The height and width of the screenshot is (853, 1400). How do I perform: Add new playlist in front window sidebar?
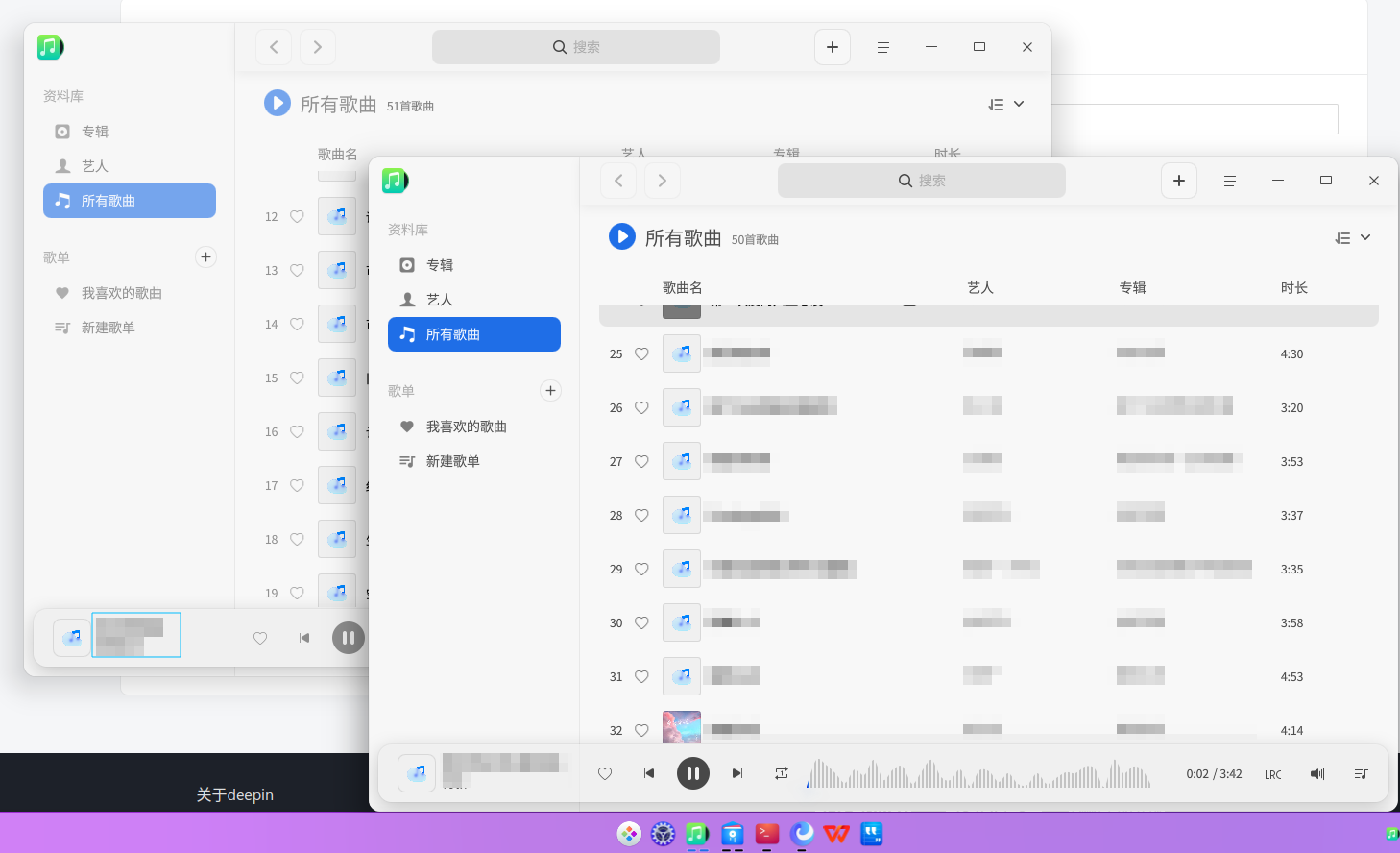(x=550, y=390)
